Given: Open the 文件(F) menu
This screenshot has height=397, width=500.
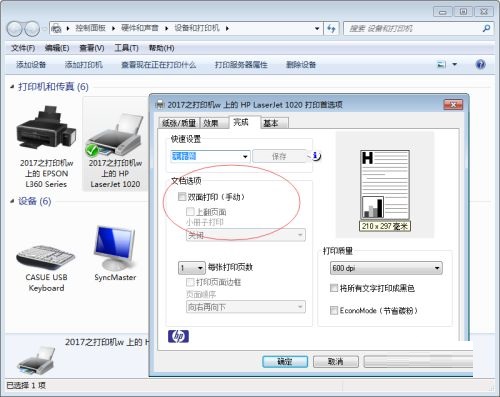Looking at the screenshot, I should coord(23,48).
